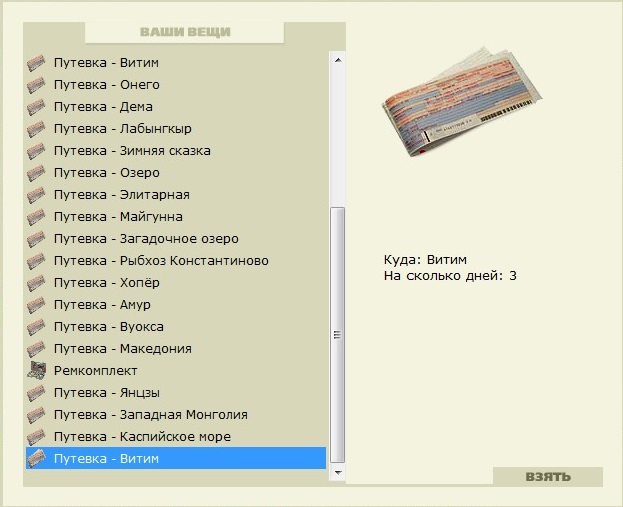This screenshot has height=507, width=623.
Task: Click the ticket icon beside Путевка - Майгунна
Action: click(x=36, y=217)
